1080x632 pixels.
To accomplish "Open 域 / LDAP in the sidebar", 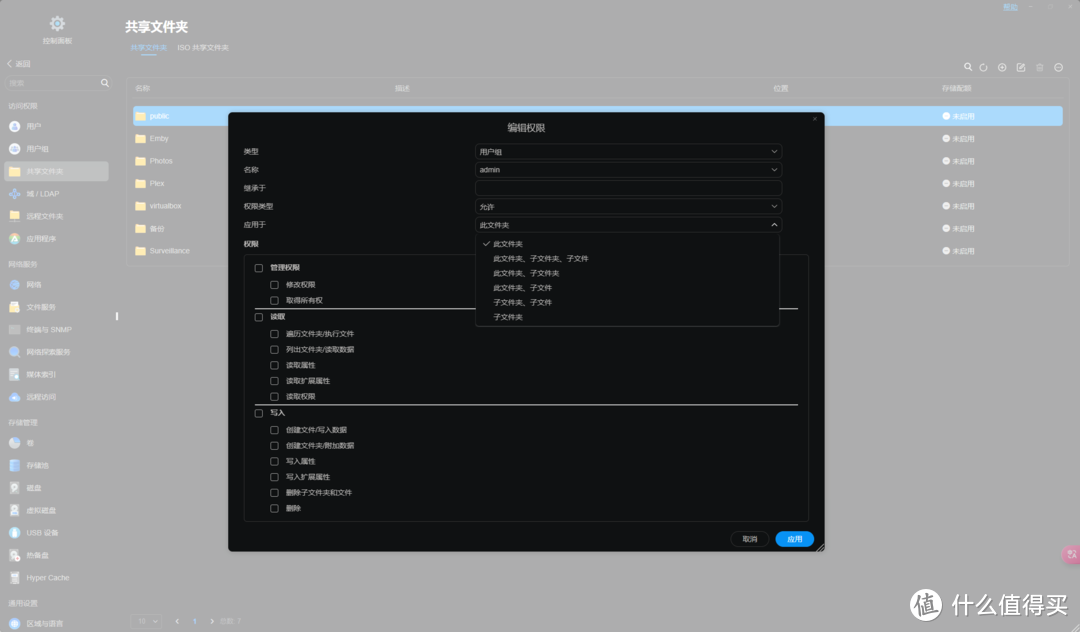I will click(x=56, y=193).
